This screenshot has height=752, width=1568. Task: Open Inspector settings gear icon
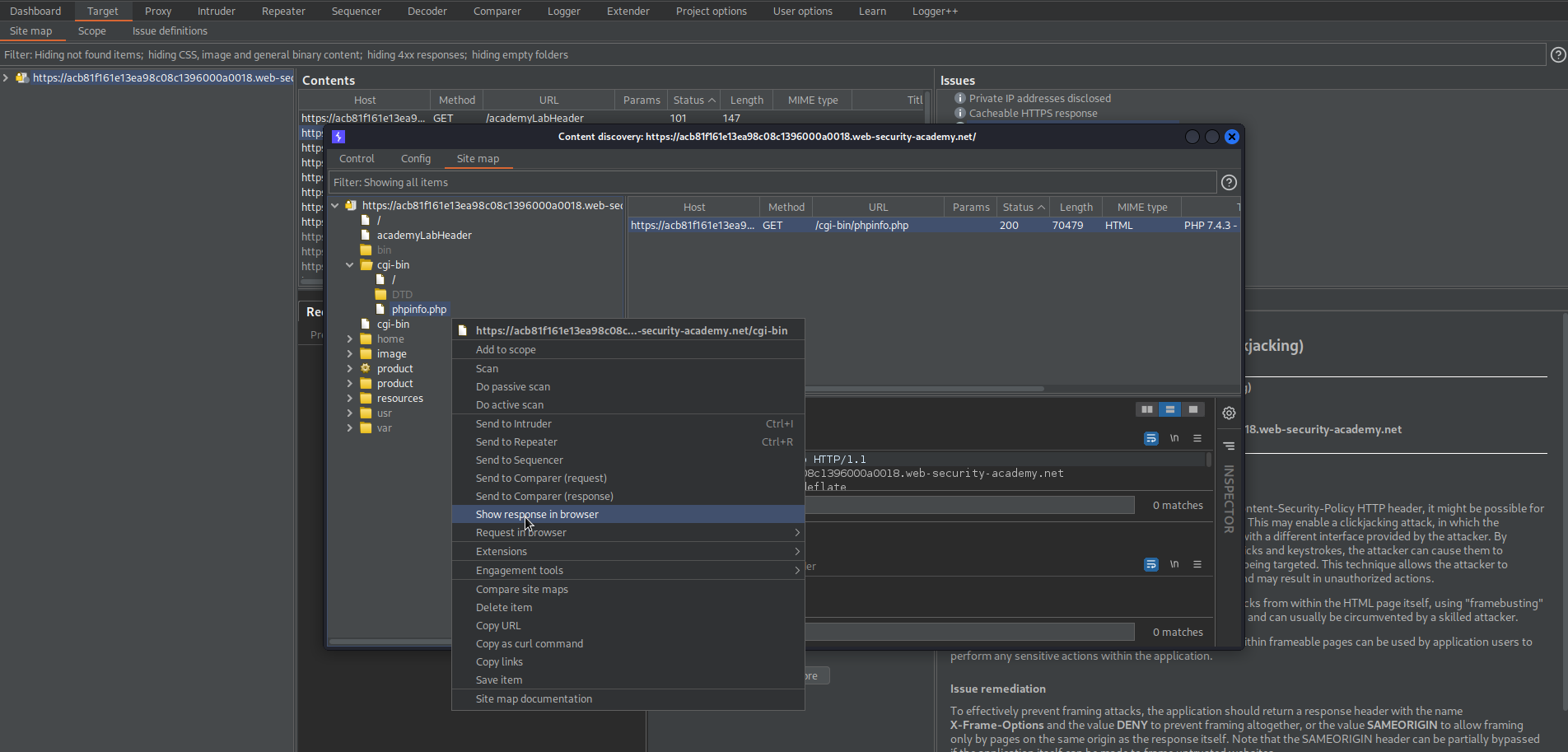[1229, 413]
